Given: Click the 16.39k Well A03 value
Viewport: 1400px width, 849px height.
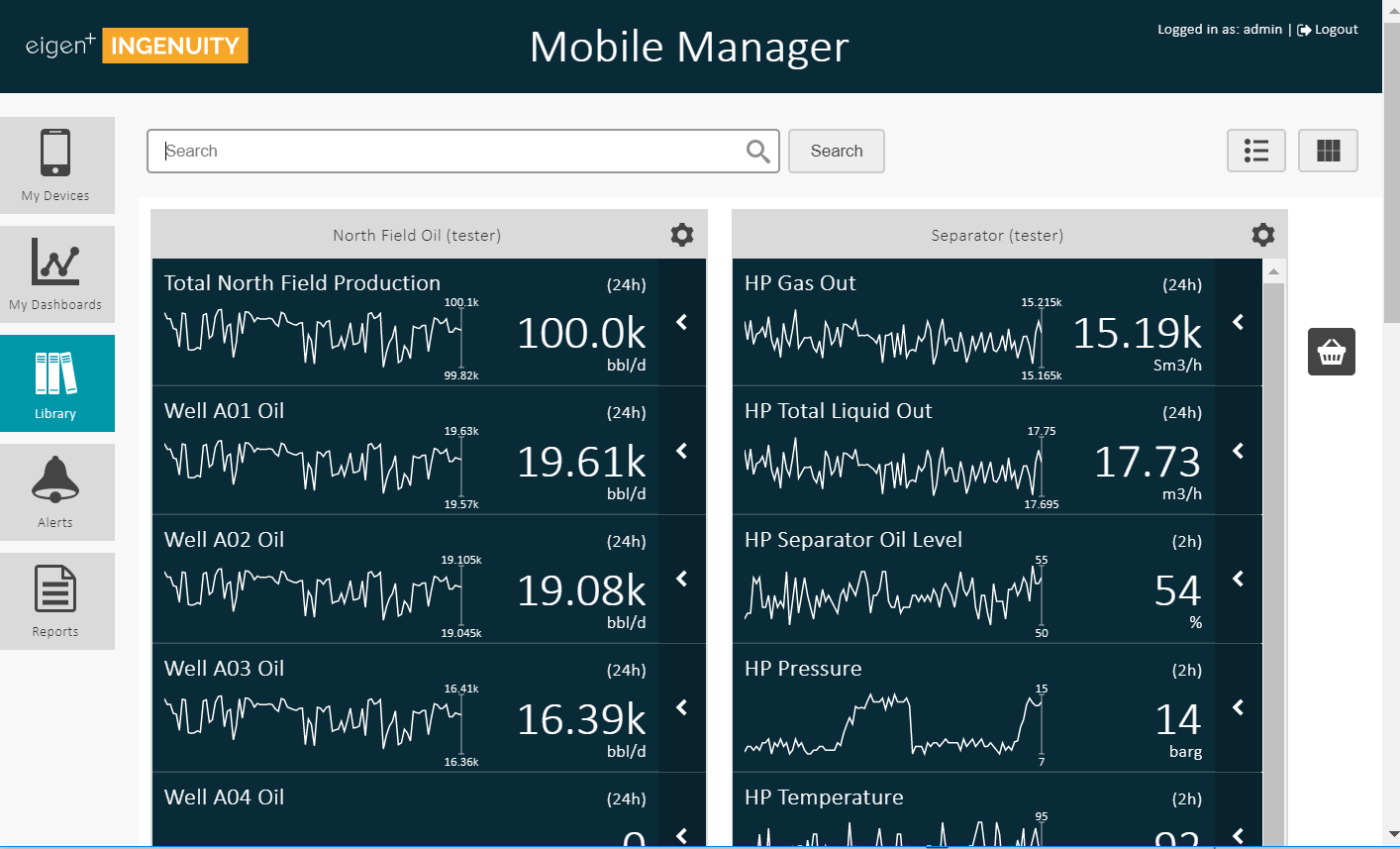Looking at the screenshot, I should (582, 719).
